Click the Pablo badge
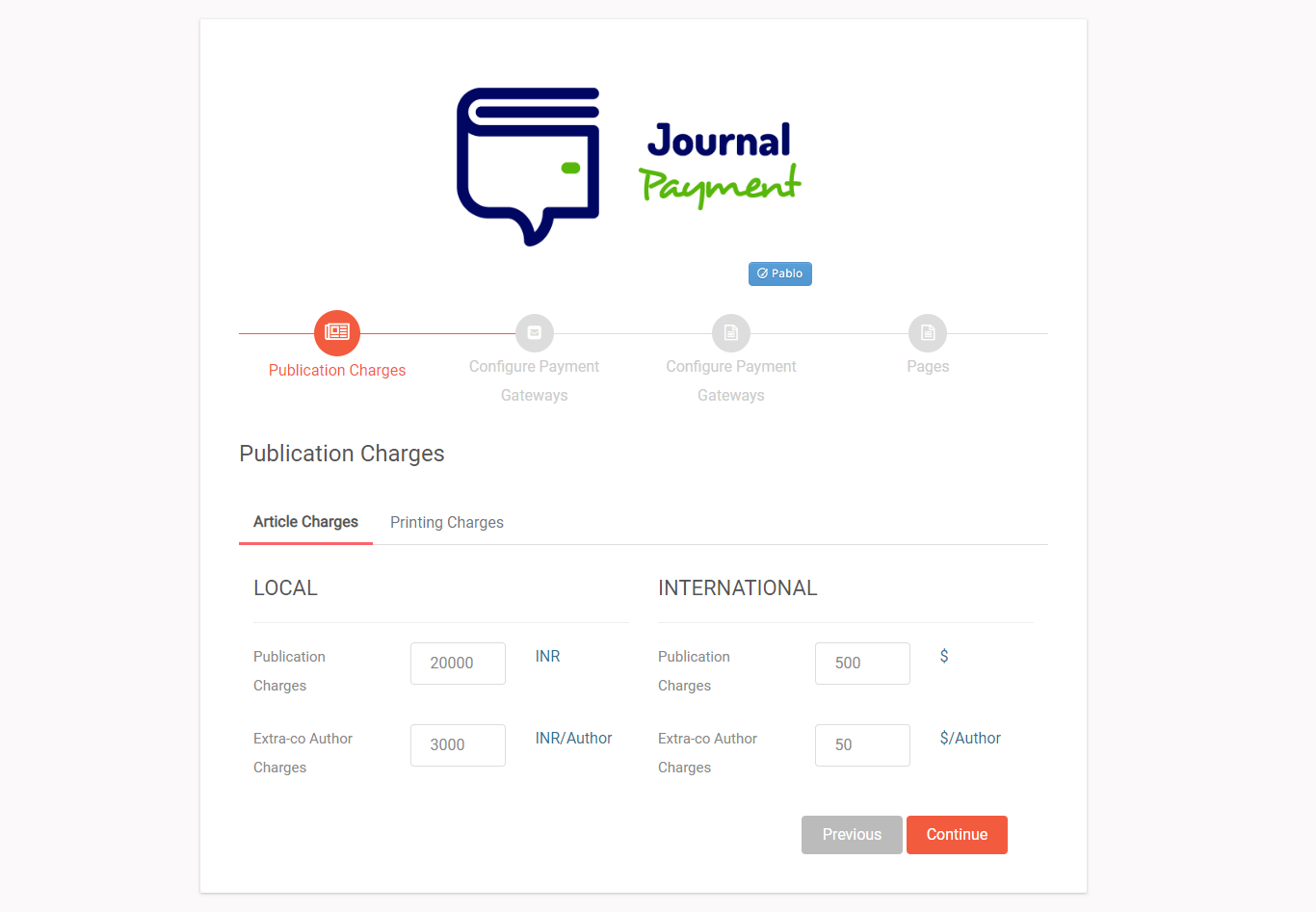The width and height of the screenshot is (1316, 912). [780, 274]
